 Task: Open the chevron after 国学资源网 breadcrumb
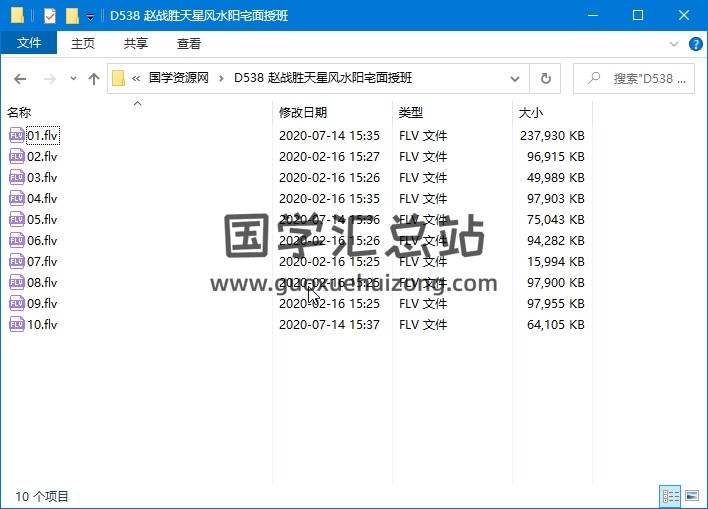tap(221, 79)
